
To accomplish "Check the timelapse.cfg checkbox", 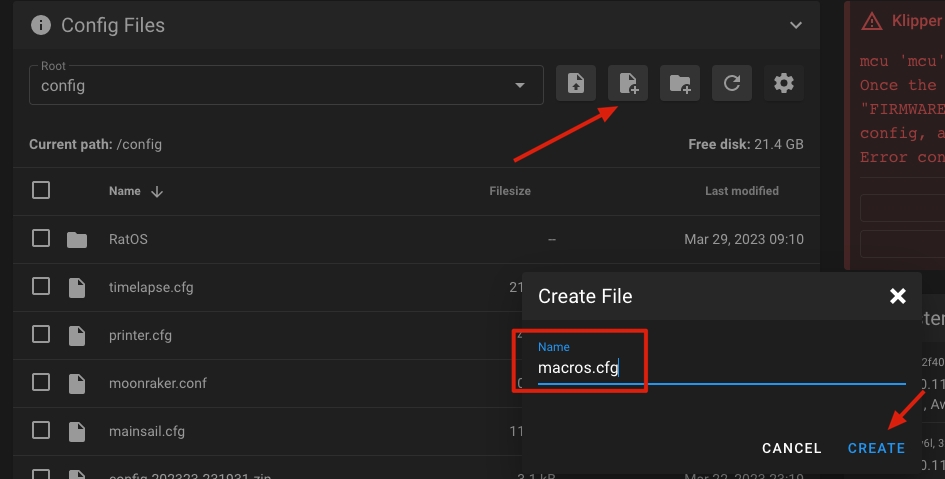I will click(41, 286).
